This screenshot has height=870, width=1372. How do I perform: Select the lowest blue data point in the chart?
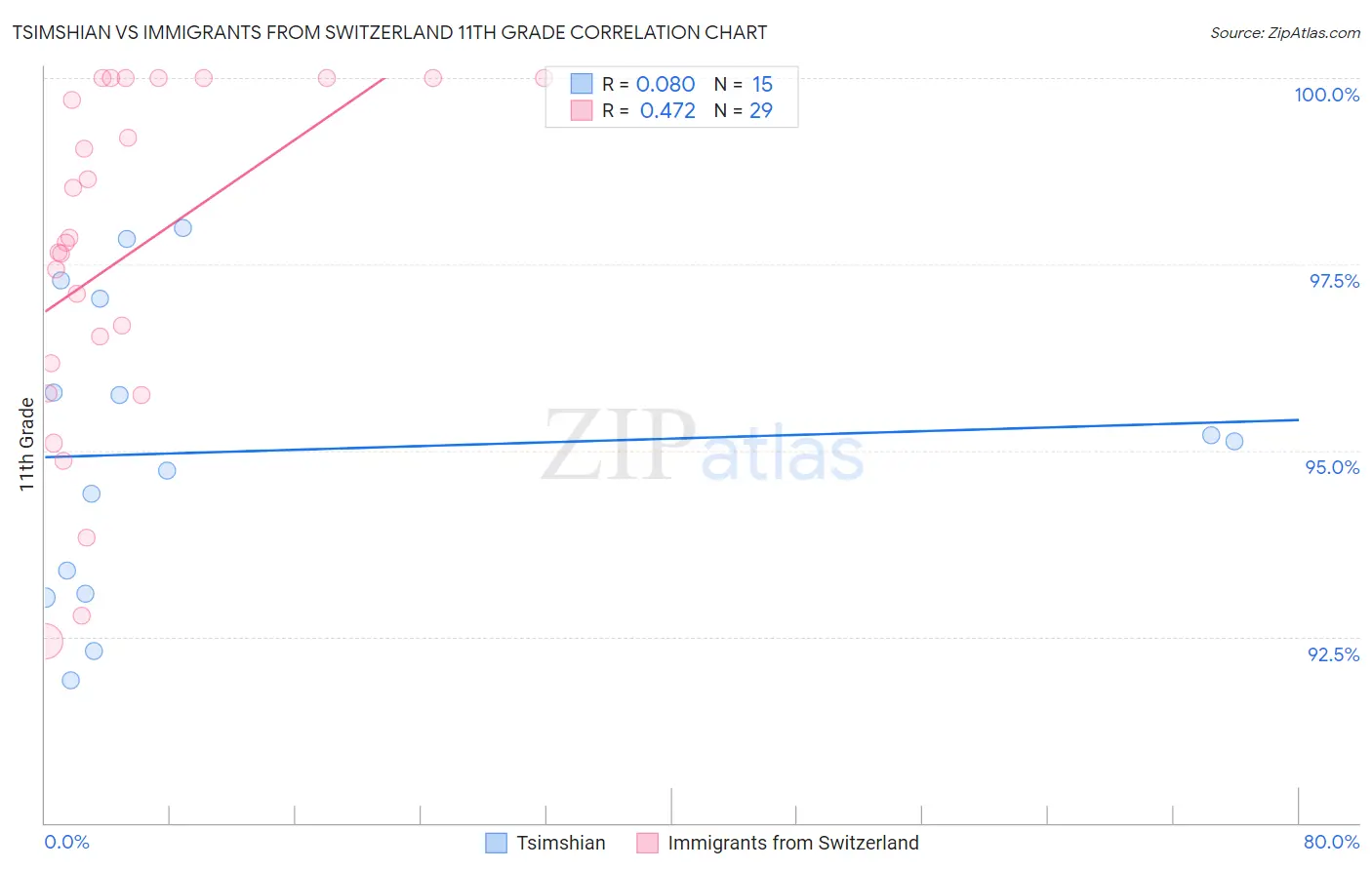70,680
